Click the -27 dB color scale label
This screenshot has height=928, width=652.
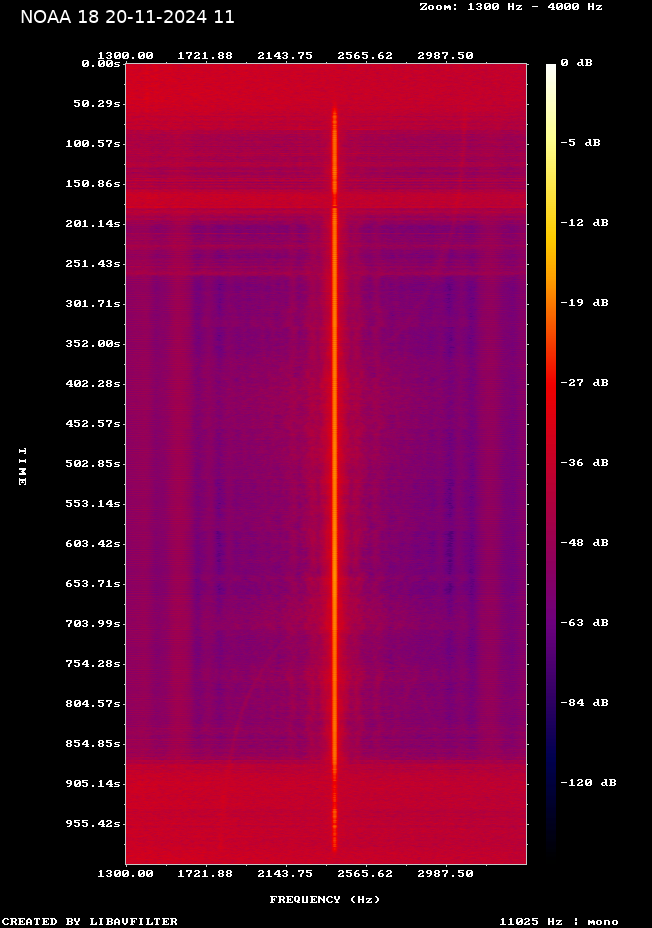click(584, 383)
